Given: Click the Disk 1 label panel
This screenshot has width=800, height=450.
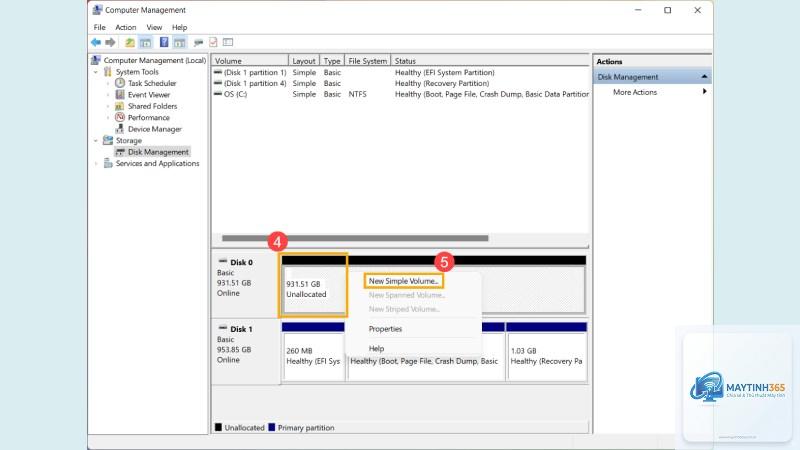Looking at the screenshot, I should click(x=246, y=351).
